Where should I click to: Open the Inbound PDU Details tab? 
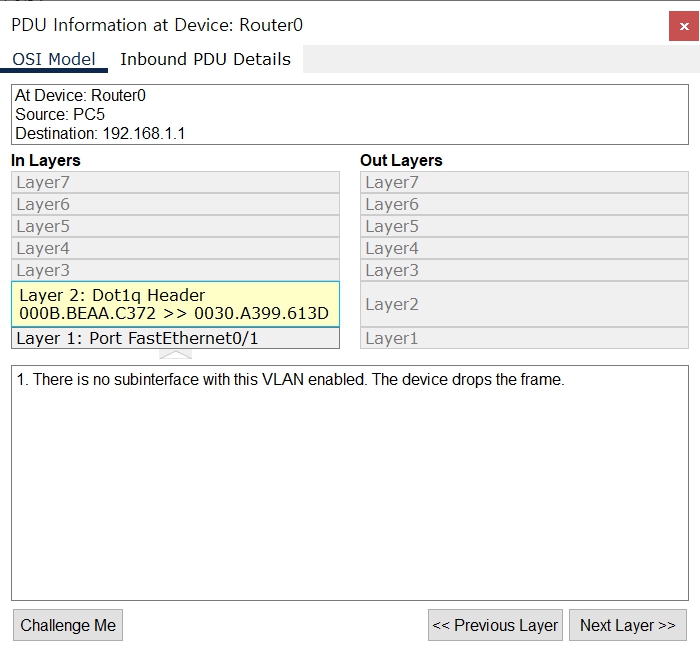click(205, 59)
